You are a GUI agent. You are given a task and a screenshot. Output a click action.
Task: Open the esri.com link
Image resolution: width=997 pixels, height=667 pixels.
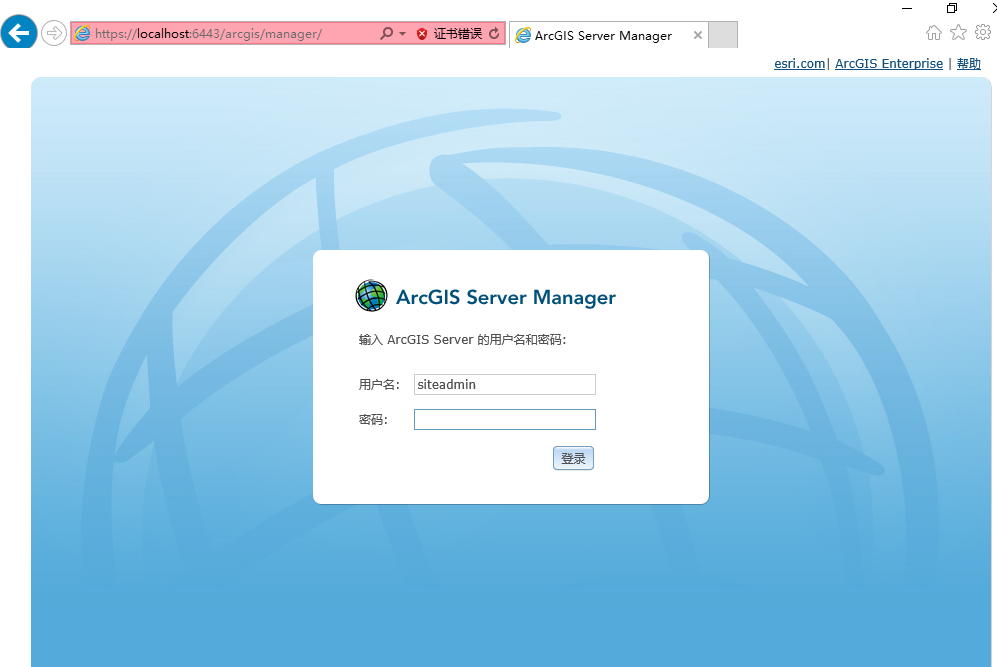(x=799, y=64)
